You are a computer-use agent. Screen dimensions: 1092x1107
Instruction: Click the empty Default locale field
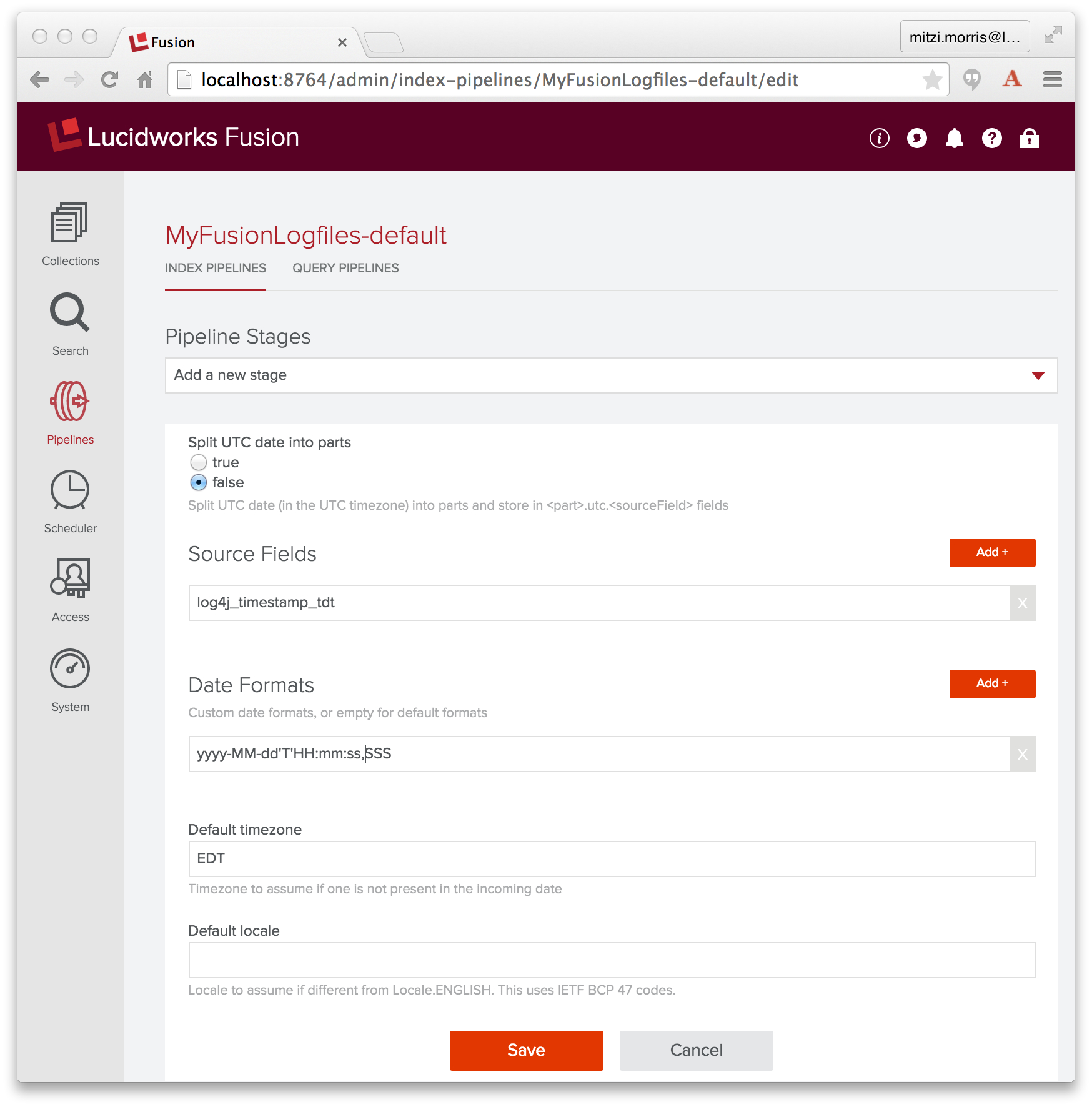(612, 960)
